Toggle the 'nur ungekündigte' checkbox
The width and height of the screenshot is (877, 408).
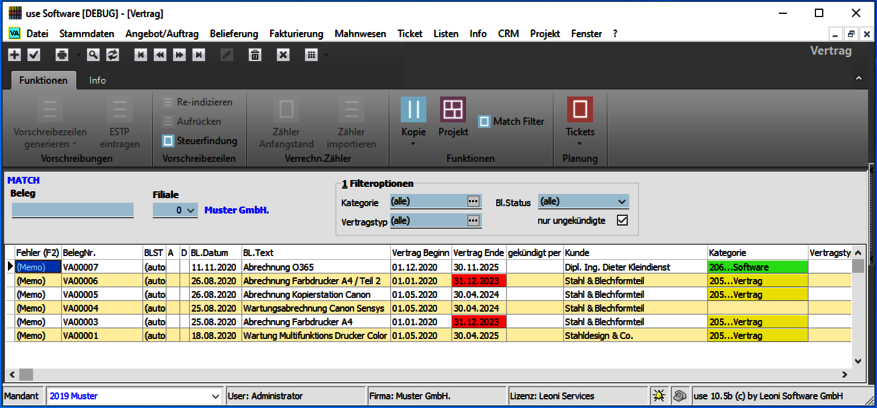tap(622, 220)
